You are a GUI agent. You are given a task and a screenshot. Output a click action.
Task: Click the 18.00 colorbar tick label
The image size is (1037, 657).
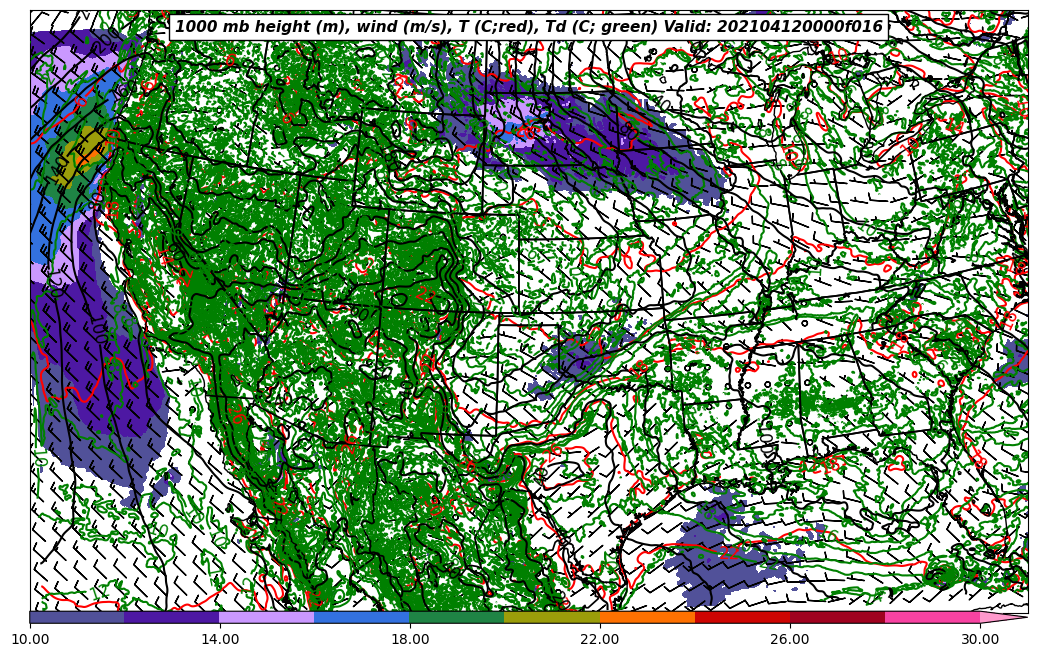(x=410, y=638)
